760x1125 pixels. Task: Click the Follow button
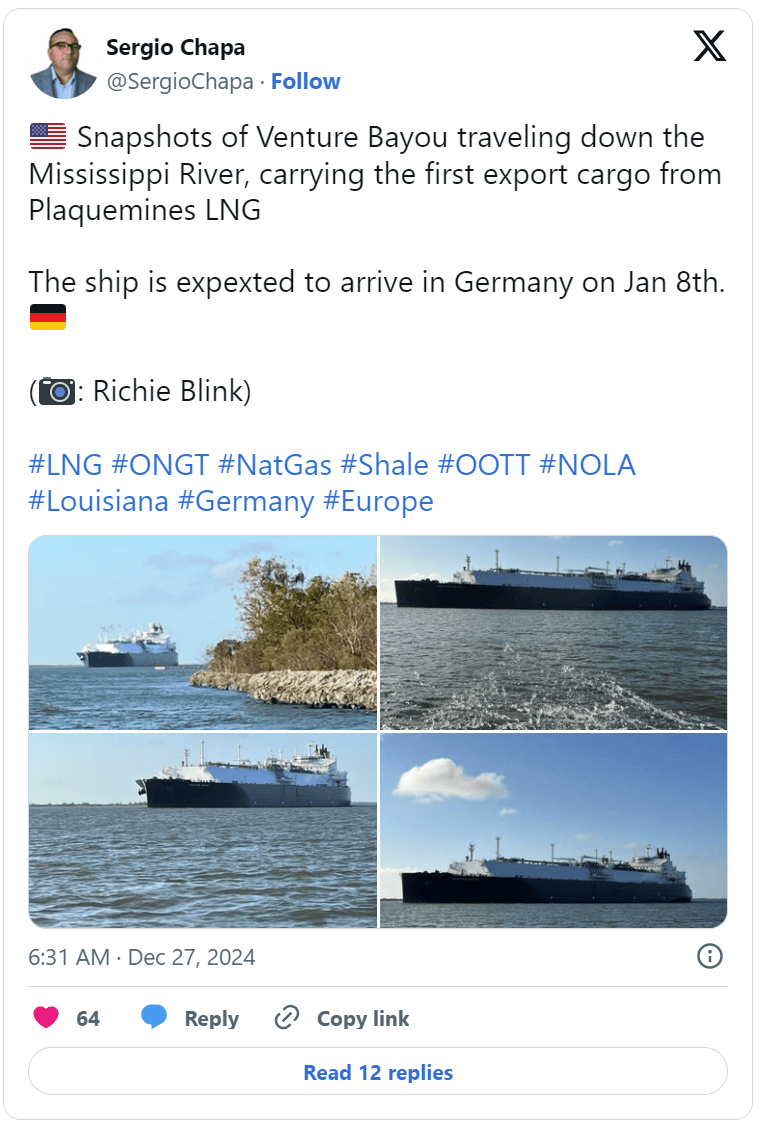tap(306, 81)
